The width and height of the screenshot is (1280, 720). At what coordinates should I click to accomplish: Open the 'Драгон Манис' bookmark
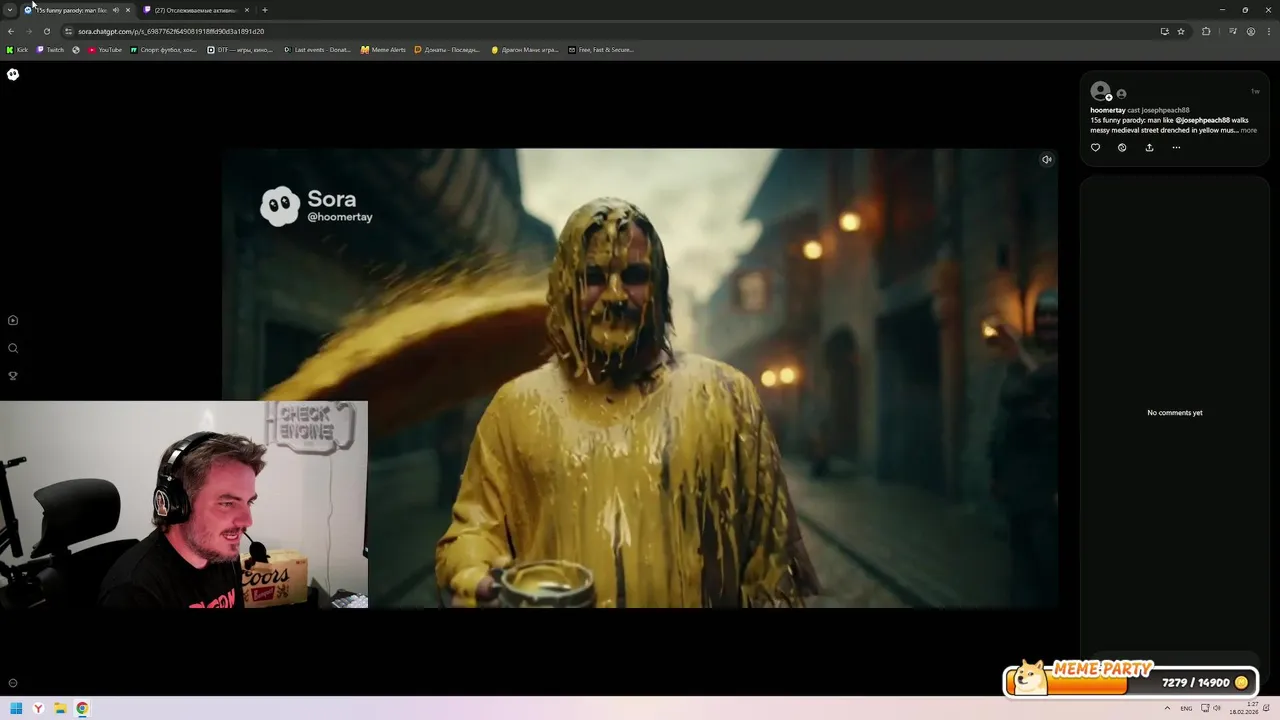click(x=525, y=49)
